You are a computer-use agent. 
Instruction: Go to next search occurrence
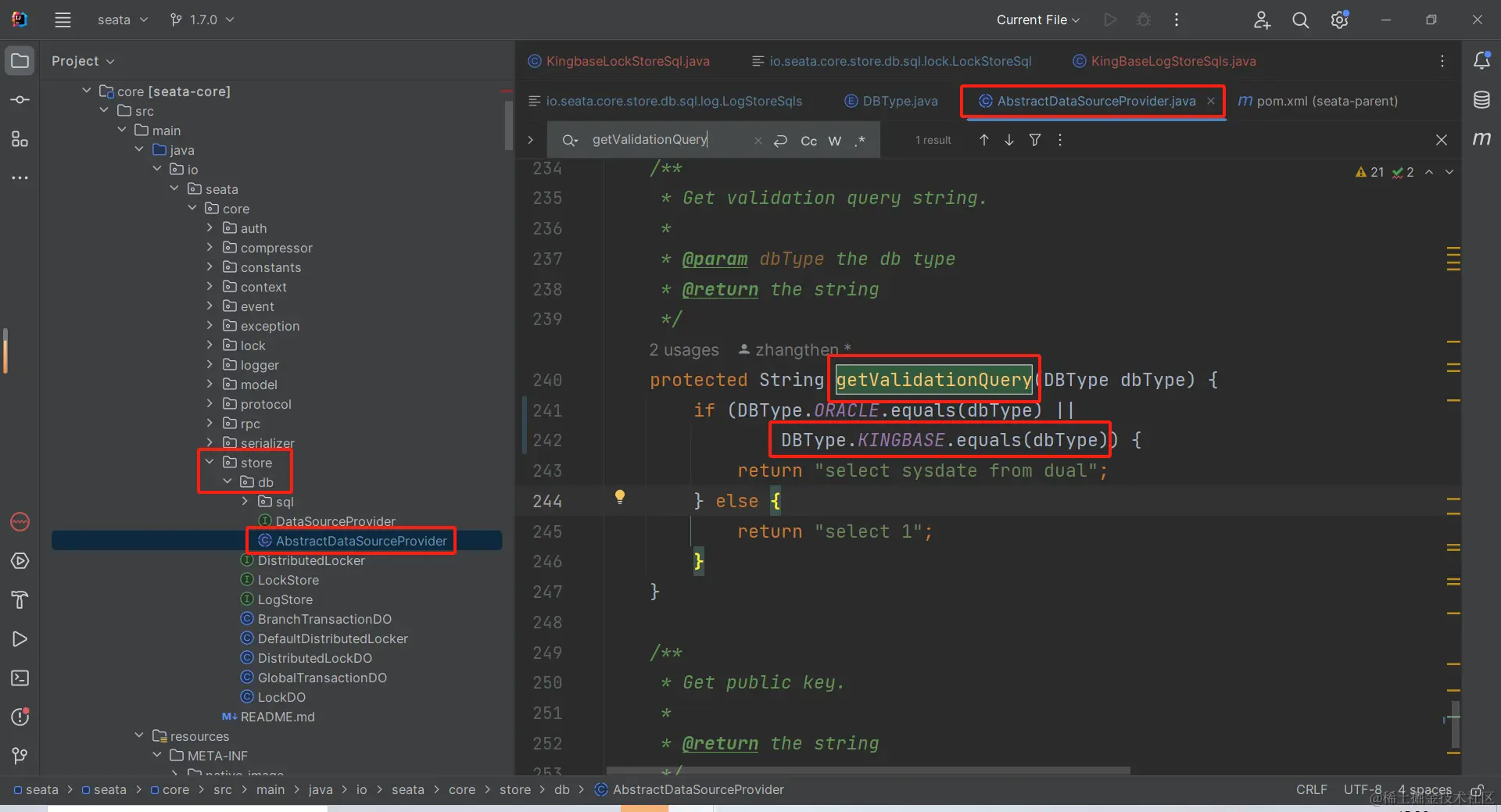[1009, 140]
